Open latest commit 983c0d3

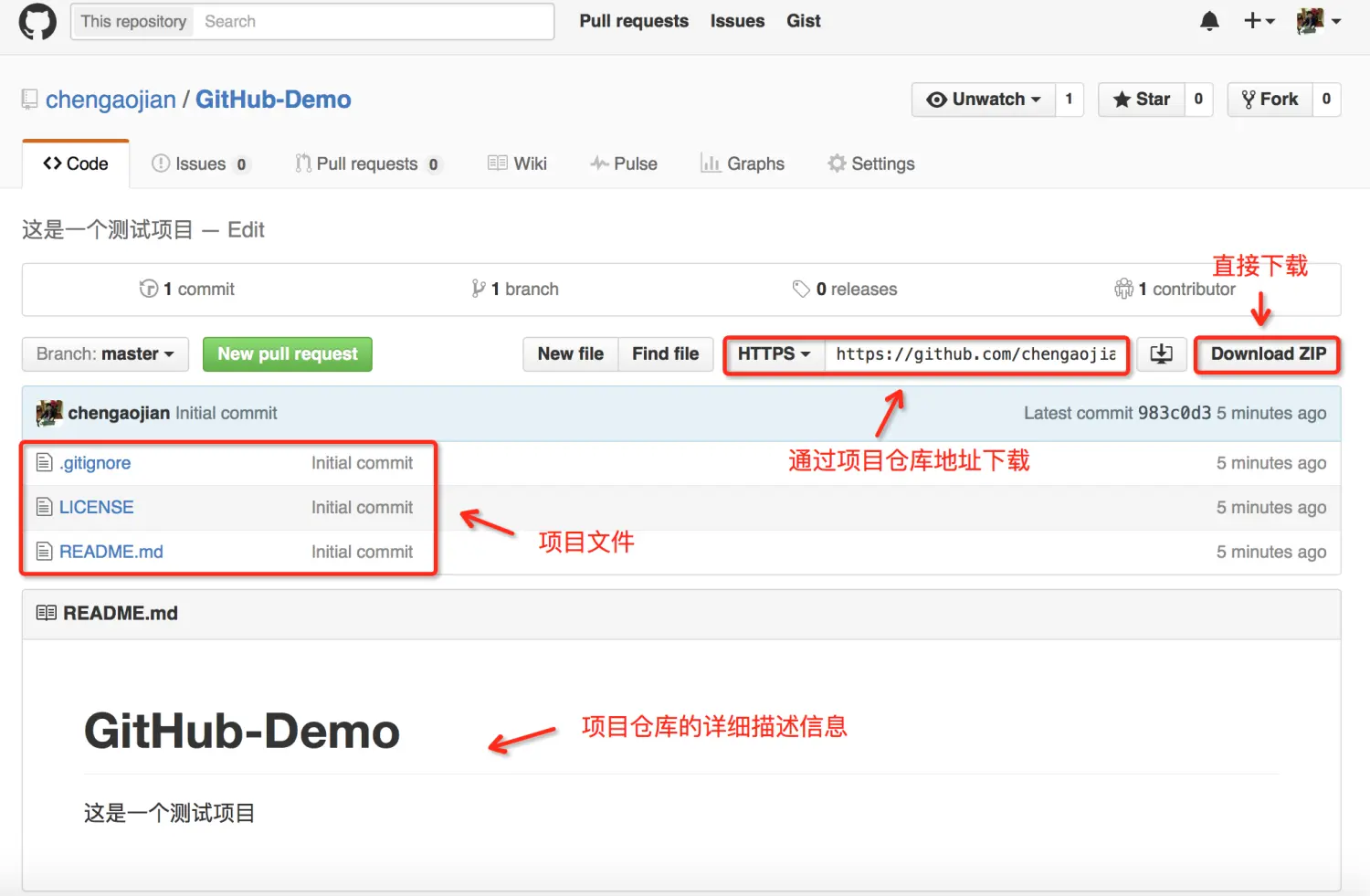(1175, 413)
